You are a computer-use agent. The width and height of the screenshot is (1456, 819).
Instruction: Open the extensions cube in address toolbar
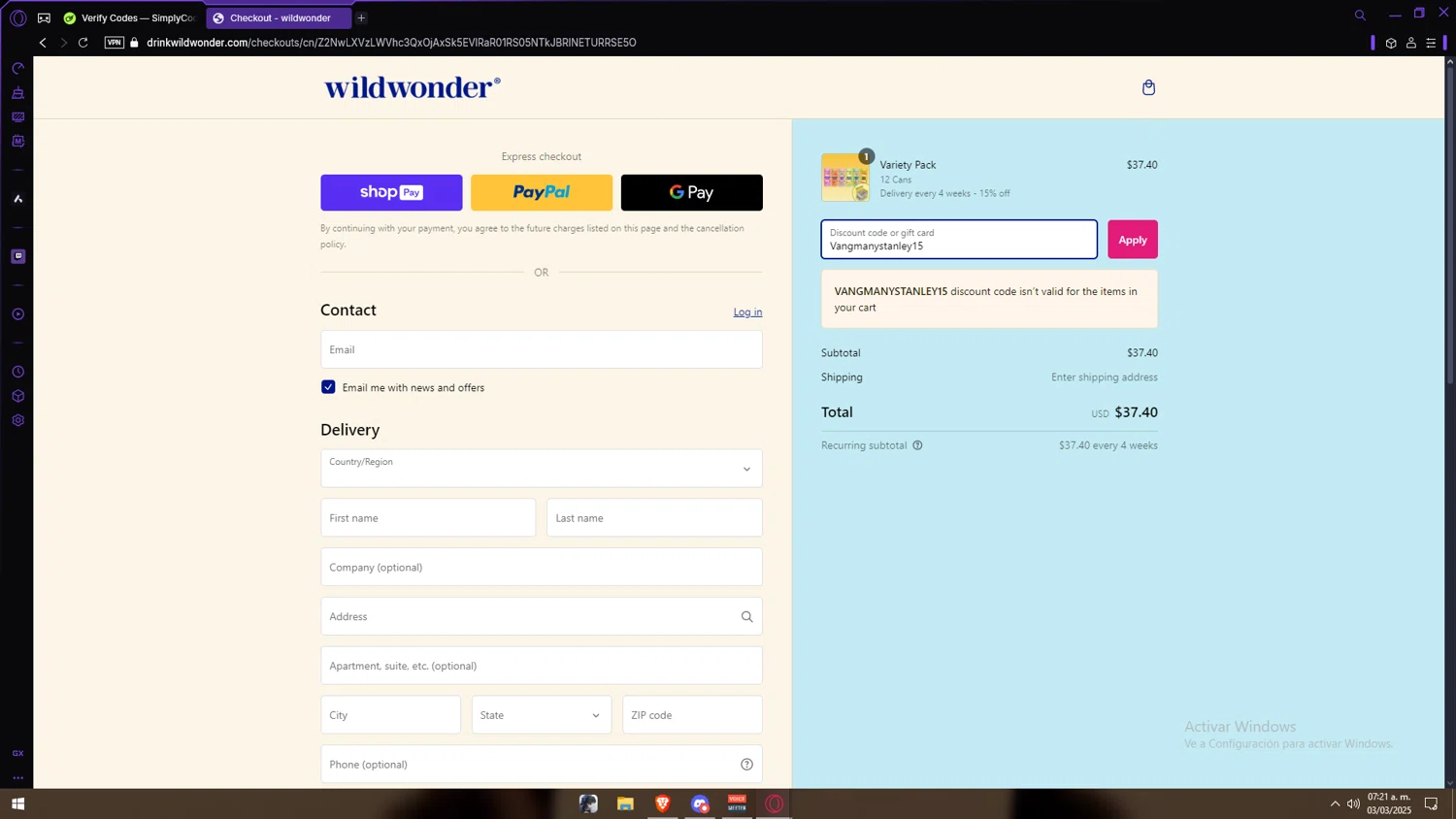[x=1391, y=43]
